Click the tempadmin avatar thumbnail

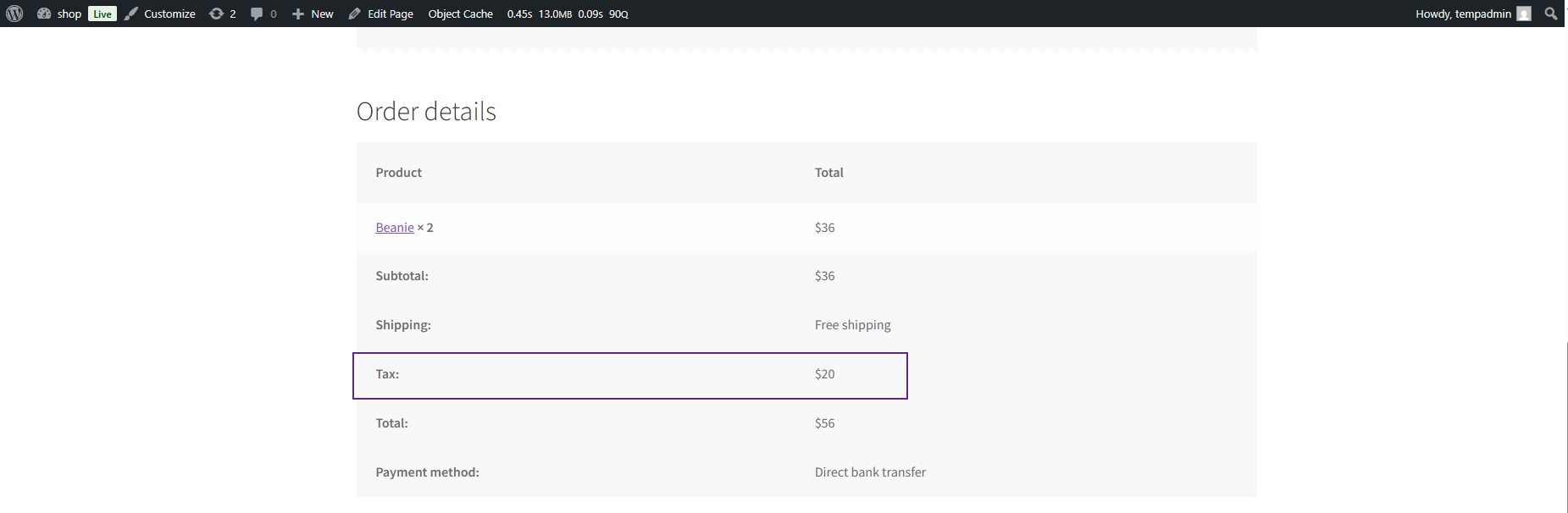point(1524,14)
